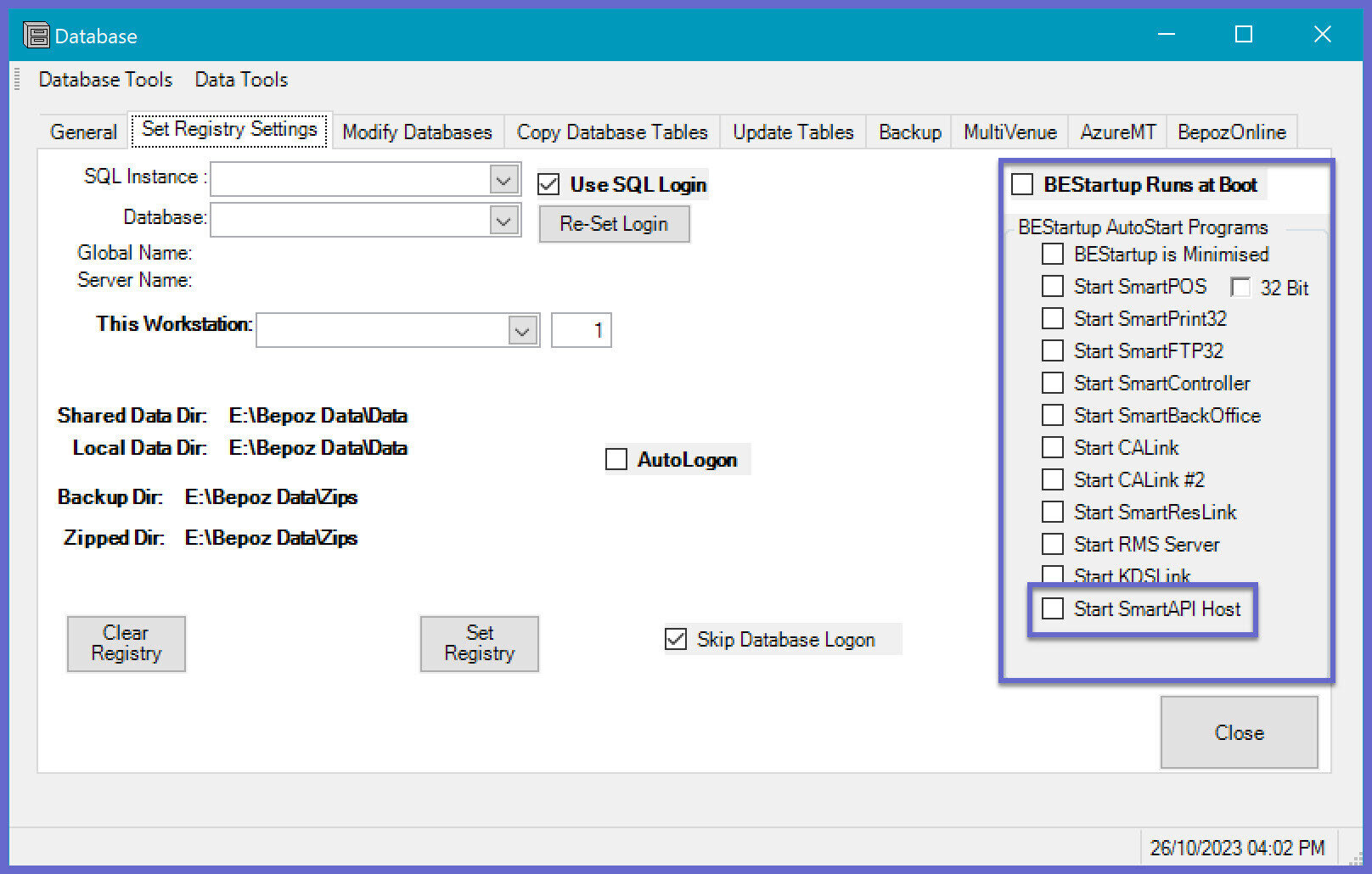Switch to the MultiVenue tab

click(x=1010, y=132)
